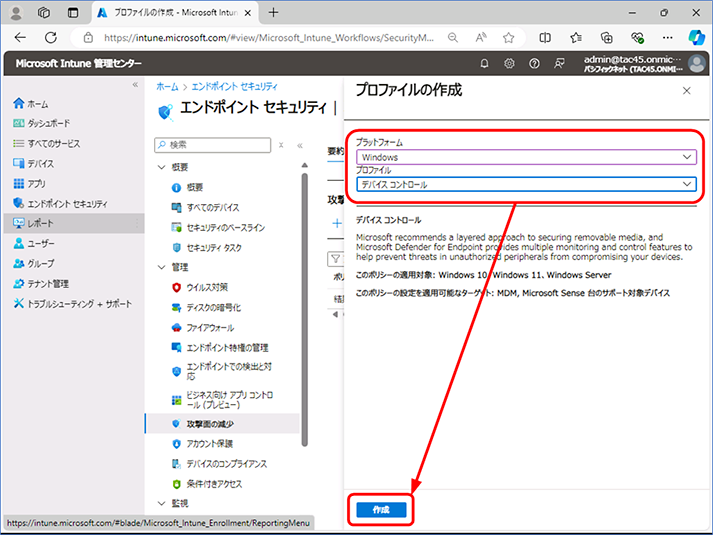
Task: Open the feedback icon in header
Action: click(x=559, y=63)
